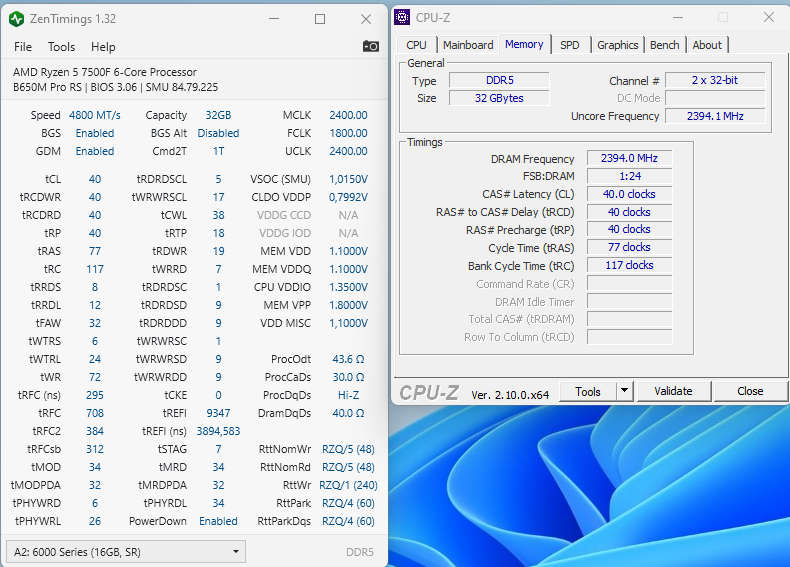Click the processor name AMD Ryzen 5 7500F

105,72
